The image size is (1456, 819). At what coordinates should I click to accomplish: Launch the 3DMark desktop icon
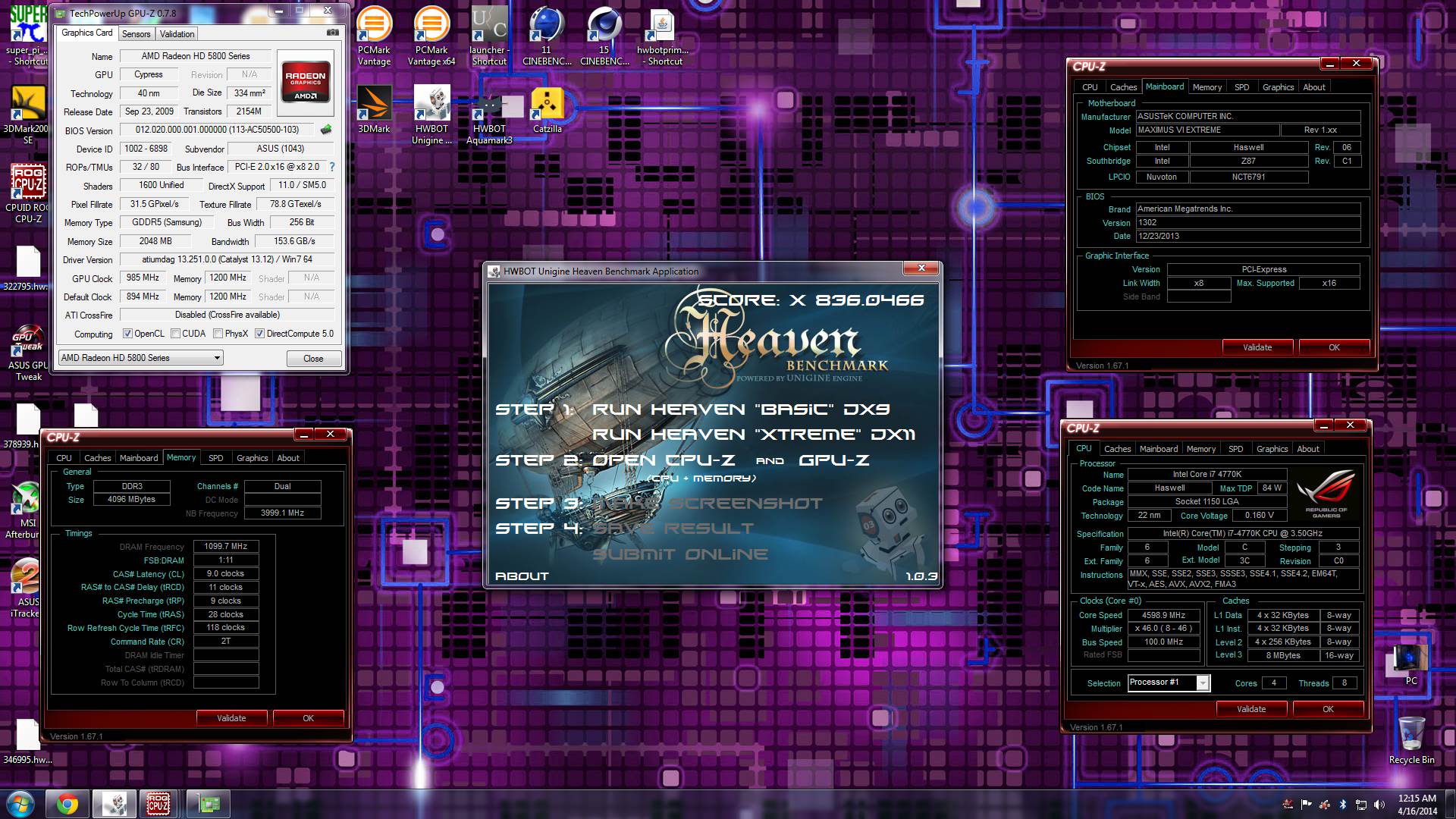[374, 109]
